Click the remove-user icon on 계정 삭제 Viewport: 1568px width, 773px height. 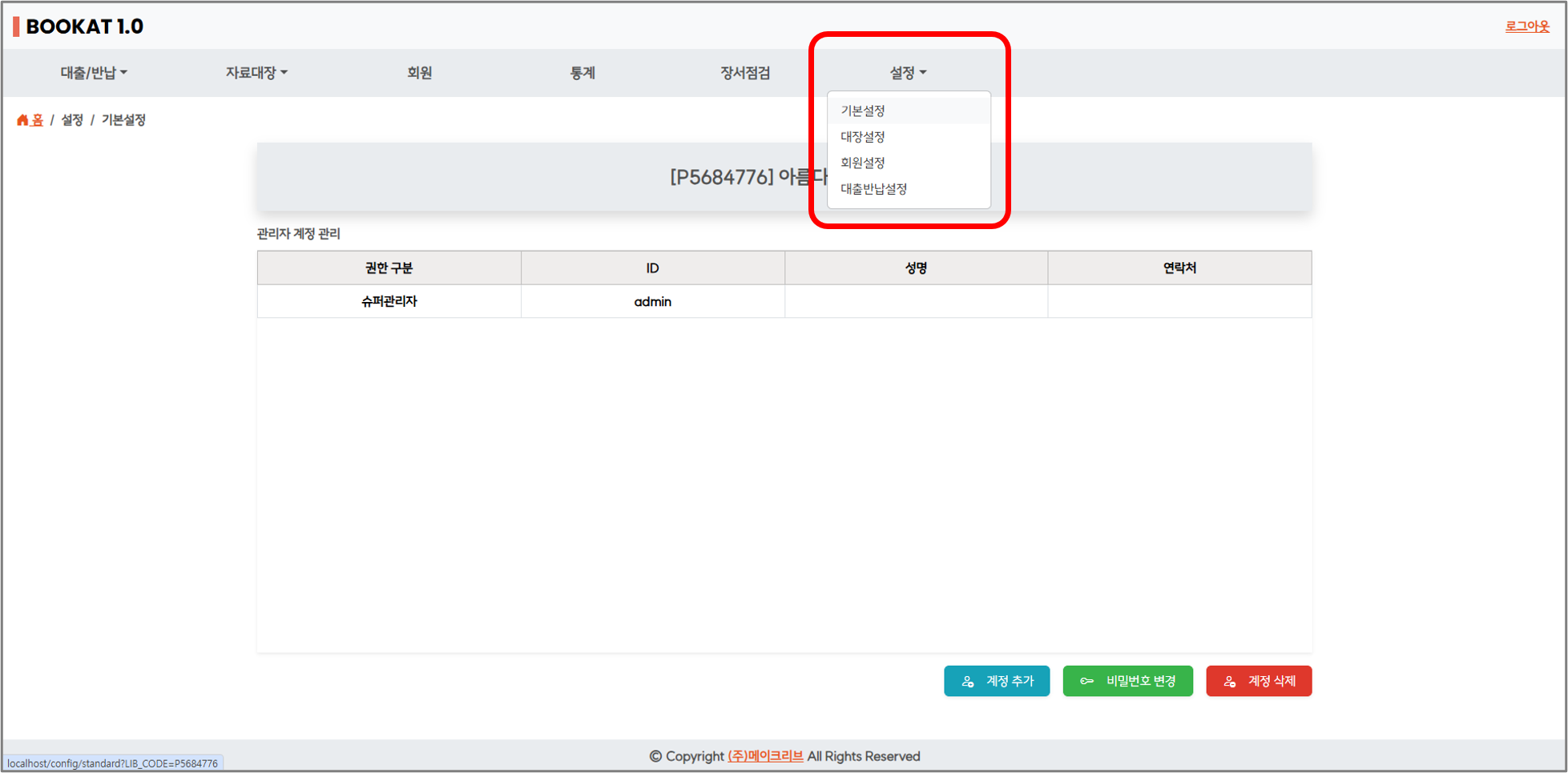pos(1230,682)
